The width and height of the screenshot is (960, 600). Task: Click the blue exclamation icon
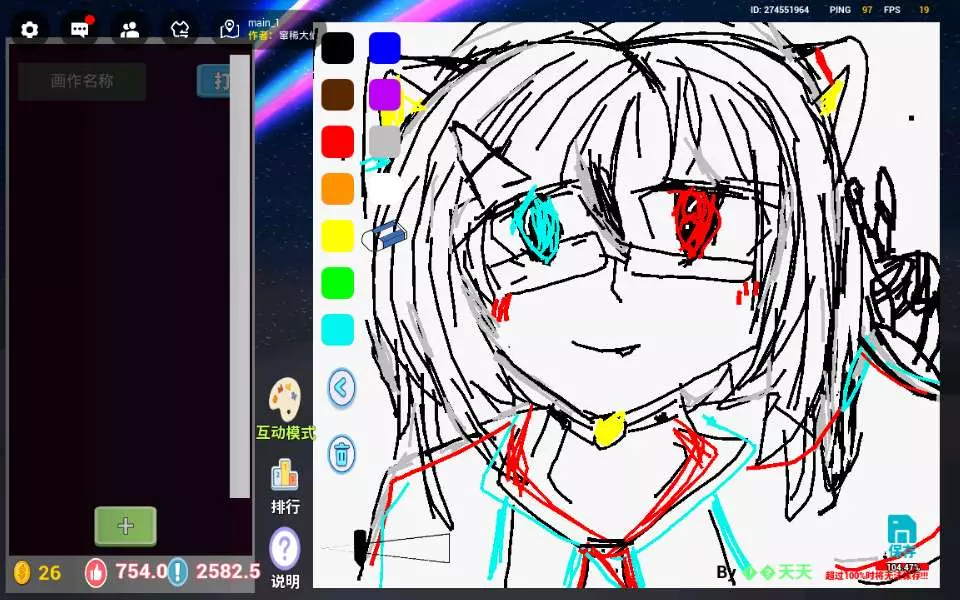click(x=178, y=572)
